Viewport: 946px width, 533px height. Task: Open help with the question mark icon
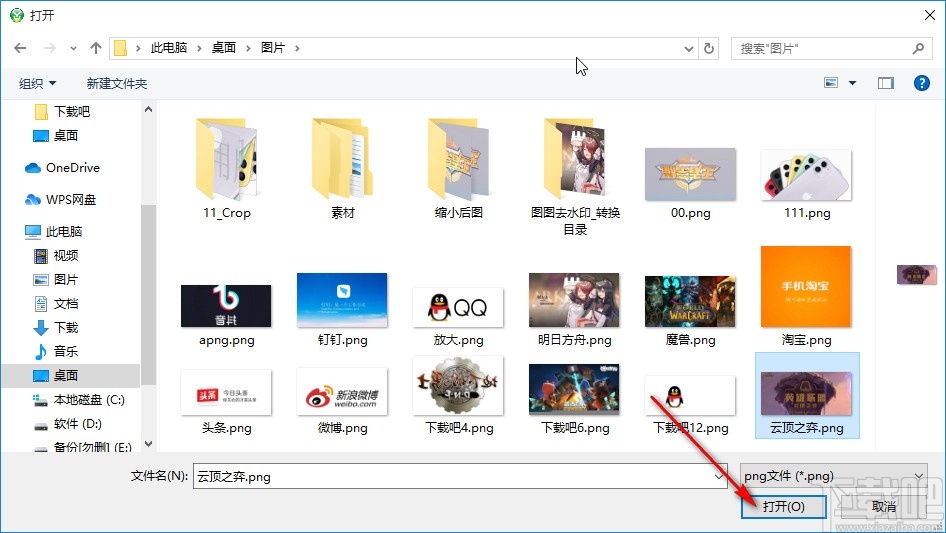coord(921,83)
